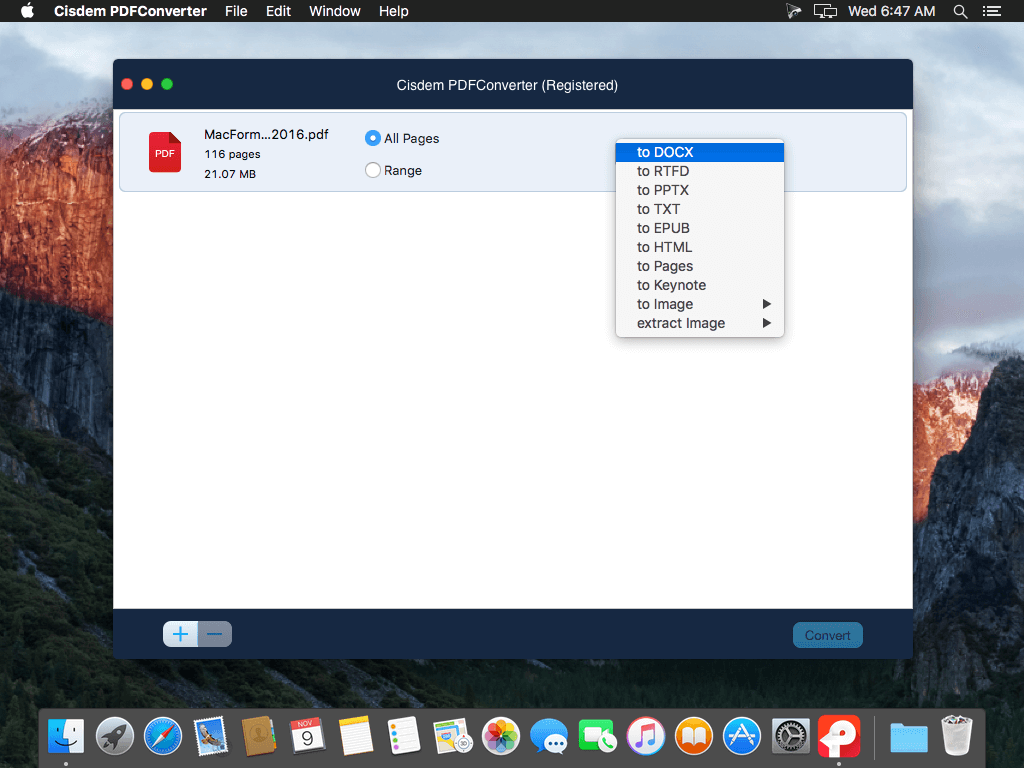Remove file with the minus button
The width and height of the screenshot is (1024, 768).
coord(215,634)
